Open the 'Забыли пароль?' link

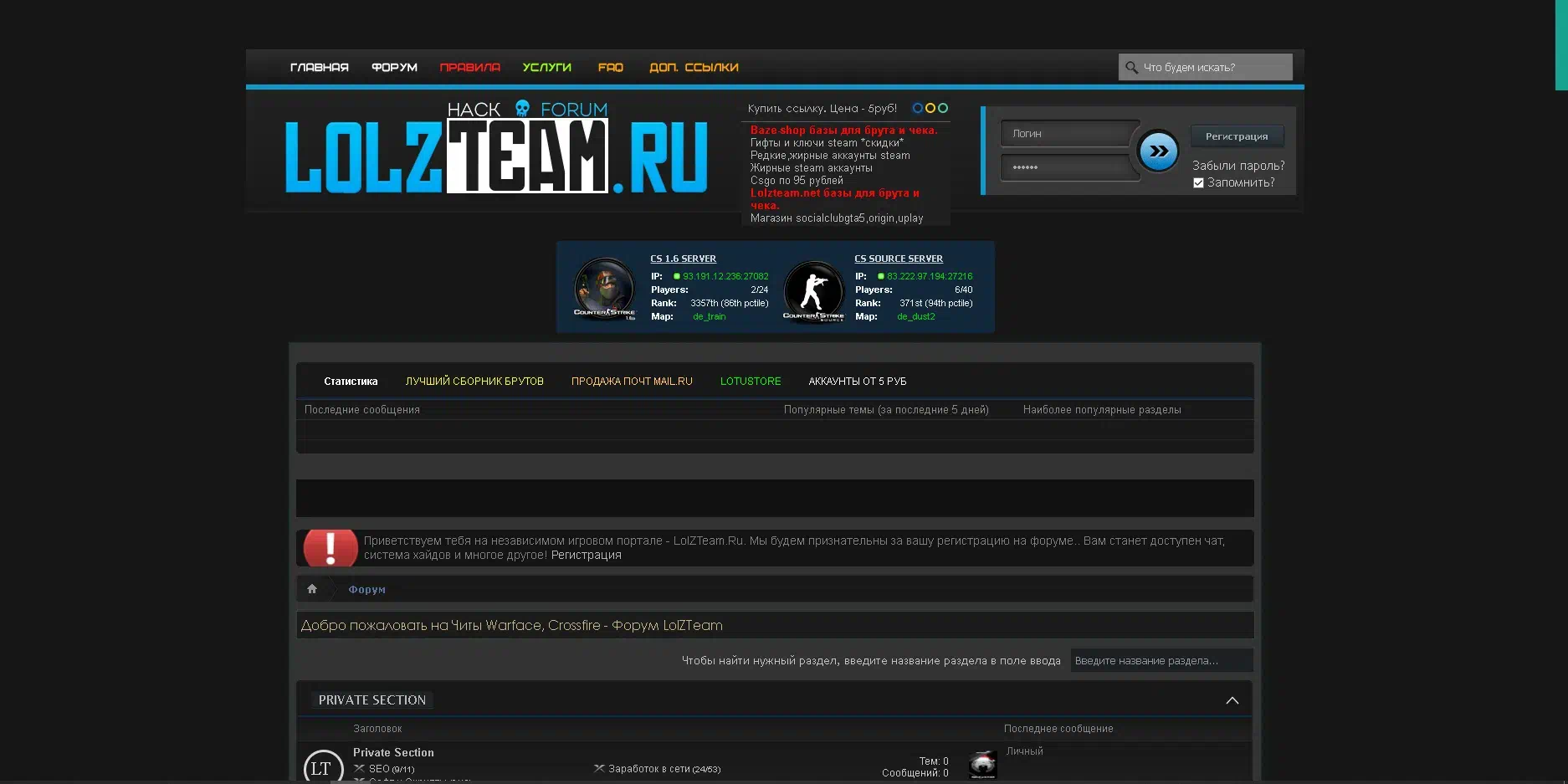tap(1238, 166)
